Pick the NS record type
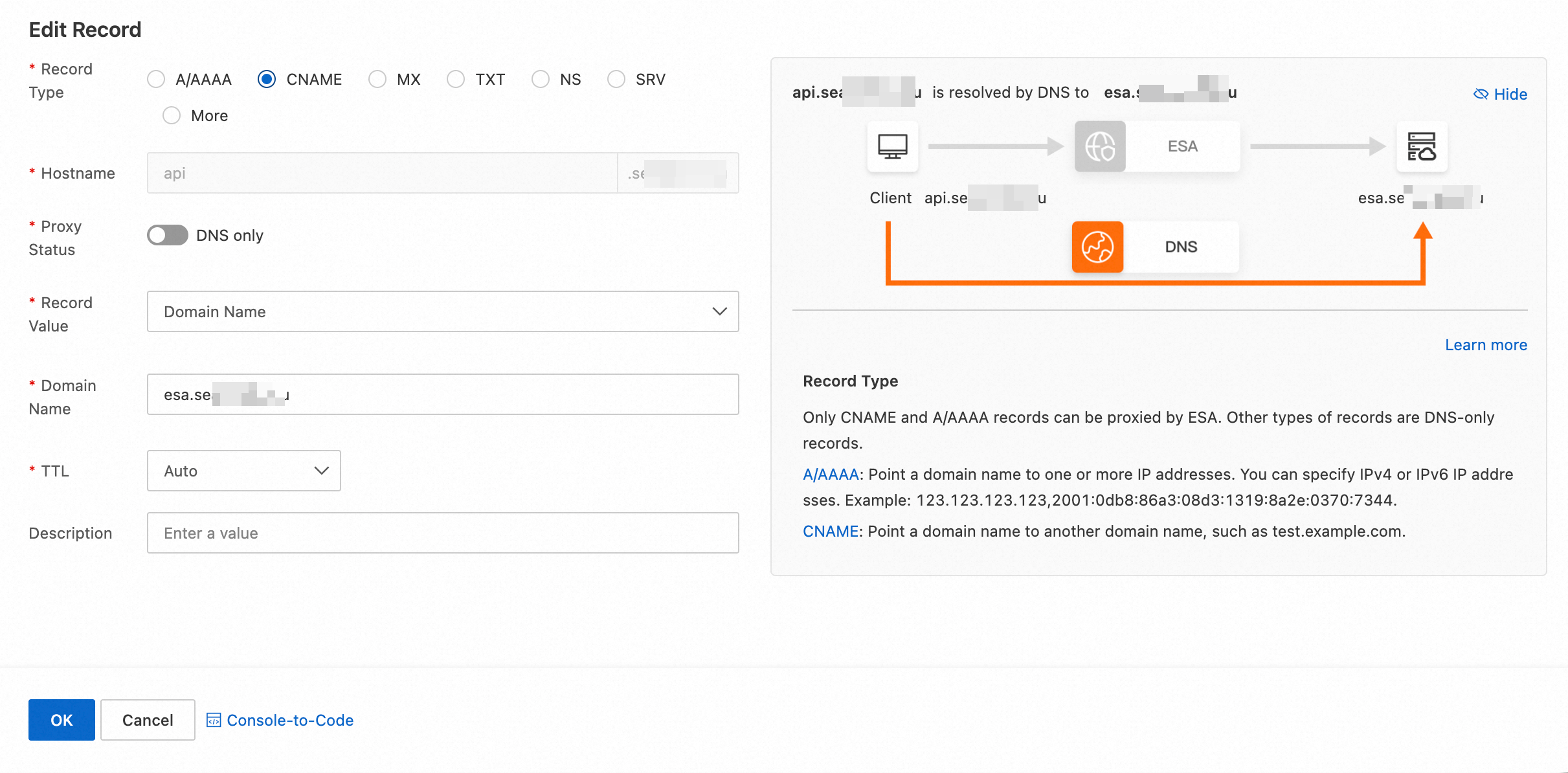This screenshot has height=773, width=1568. point(541,80)
